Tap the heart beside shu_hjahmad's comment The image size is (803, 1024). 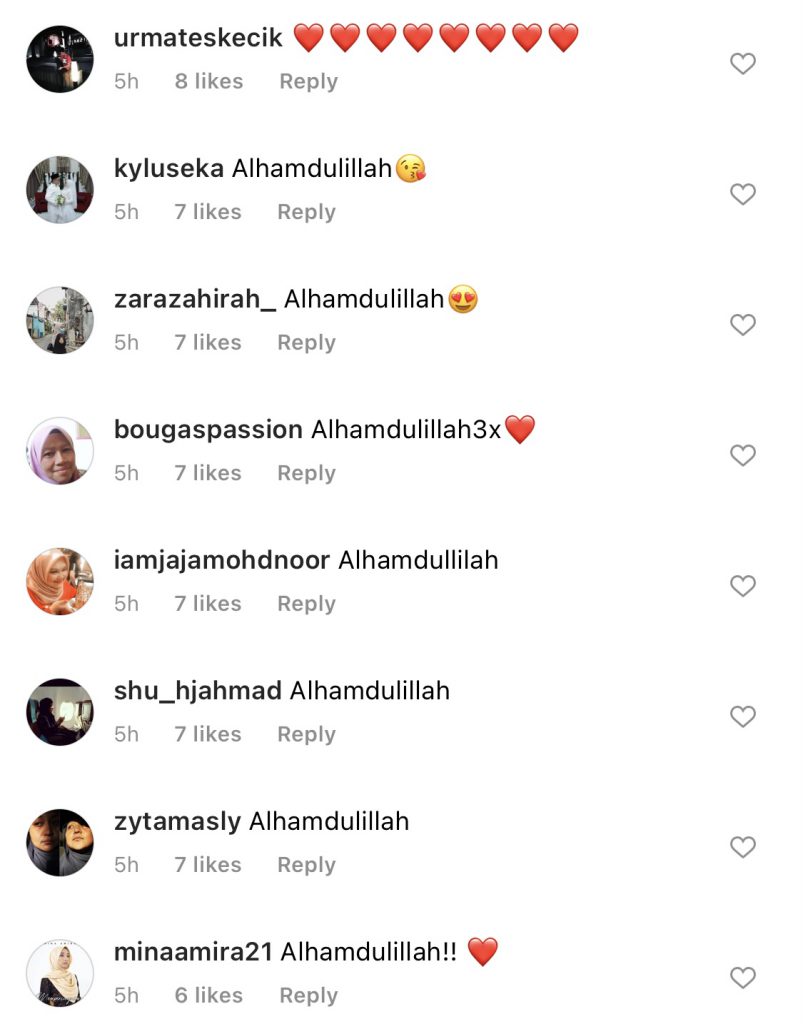(742, 716)
